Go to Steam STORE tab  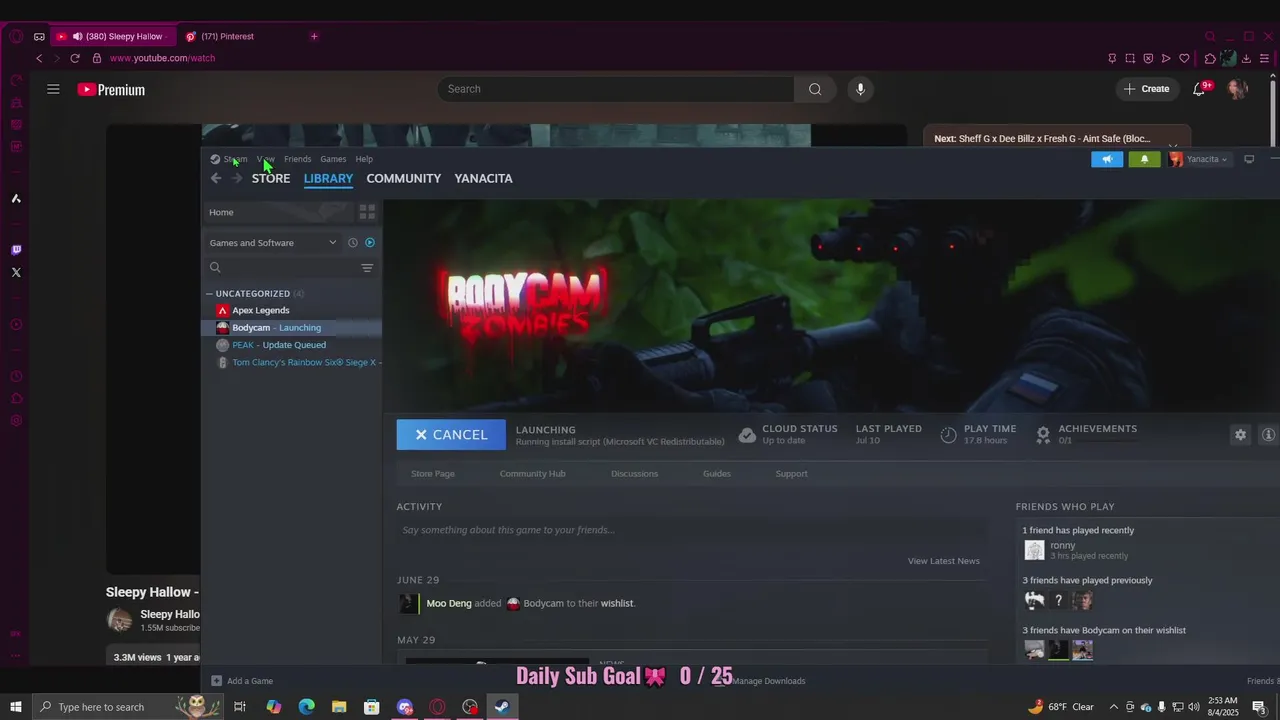[271, 178]
